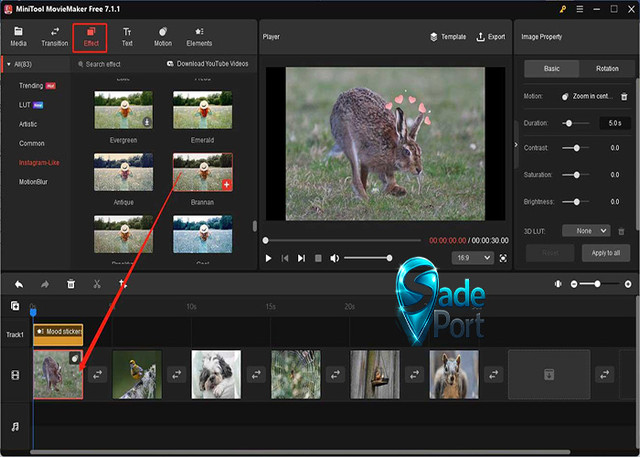Click the 5.0 s duration field
The image size is (640, 457).
tap(615, 123)
